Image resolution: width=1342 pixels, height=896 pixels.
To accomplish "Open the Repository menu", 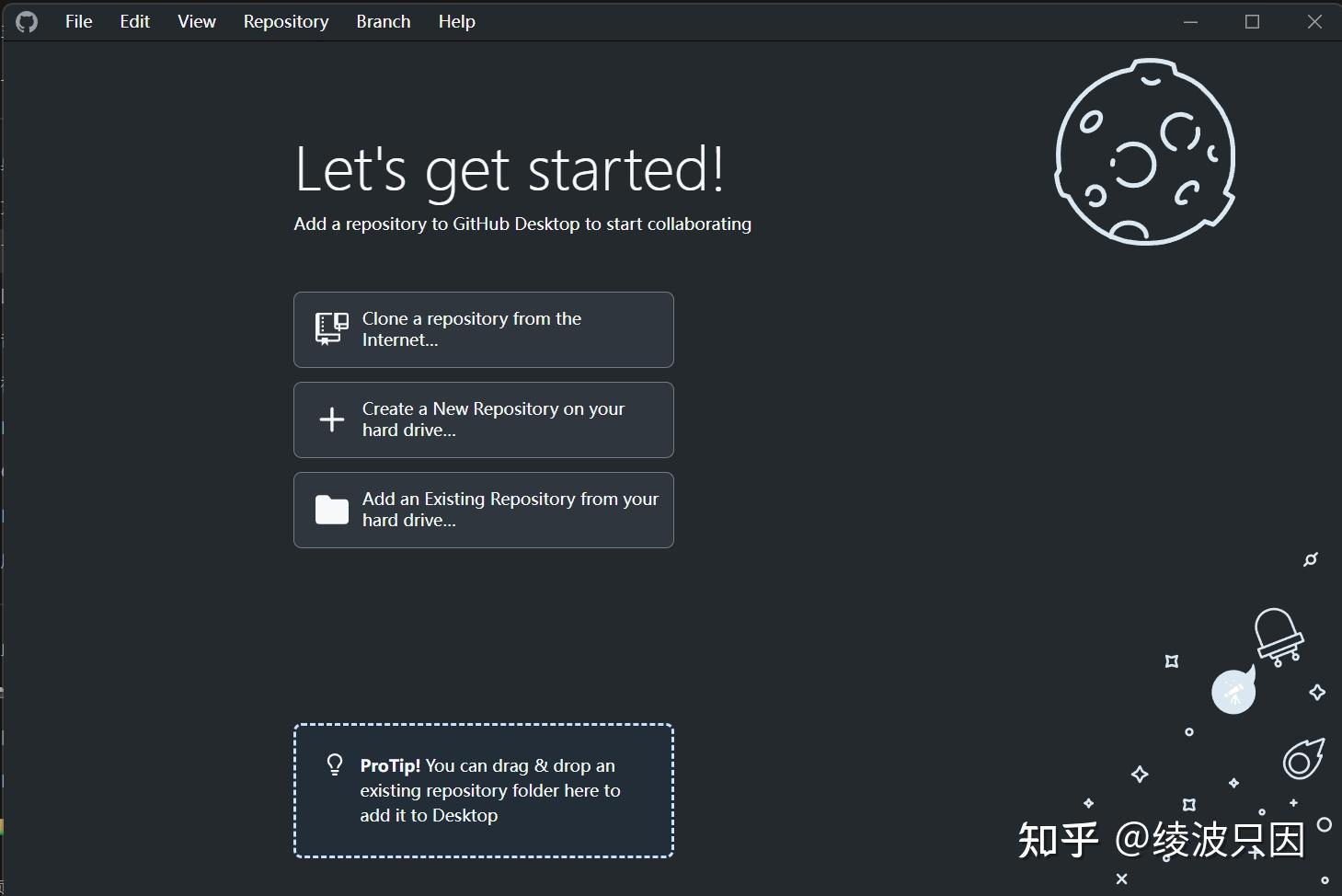I will [x=285, y=21].
